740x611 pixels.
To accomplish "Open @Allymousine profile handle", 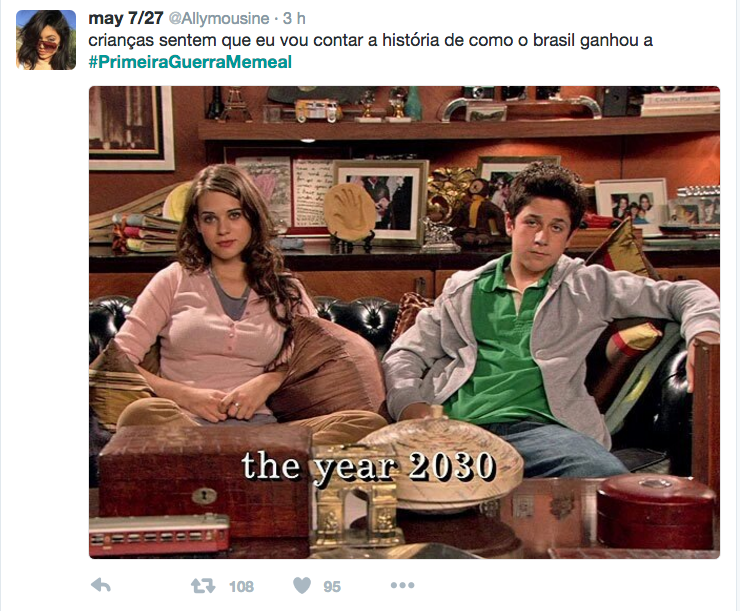I will (219, 18).
